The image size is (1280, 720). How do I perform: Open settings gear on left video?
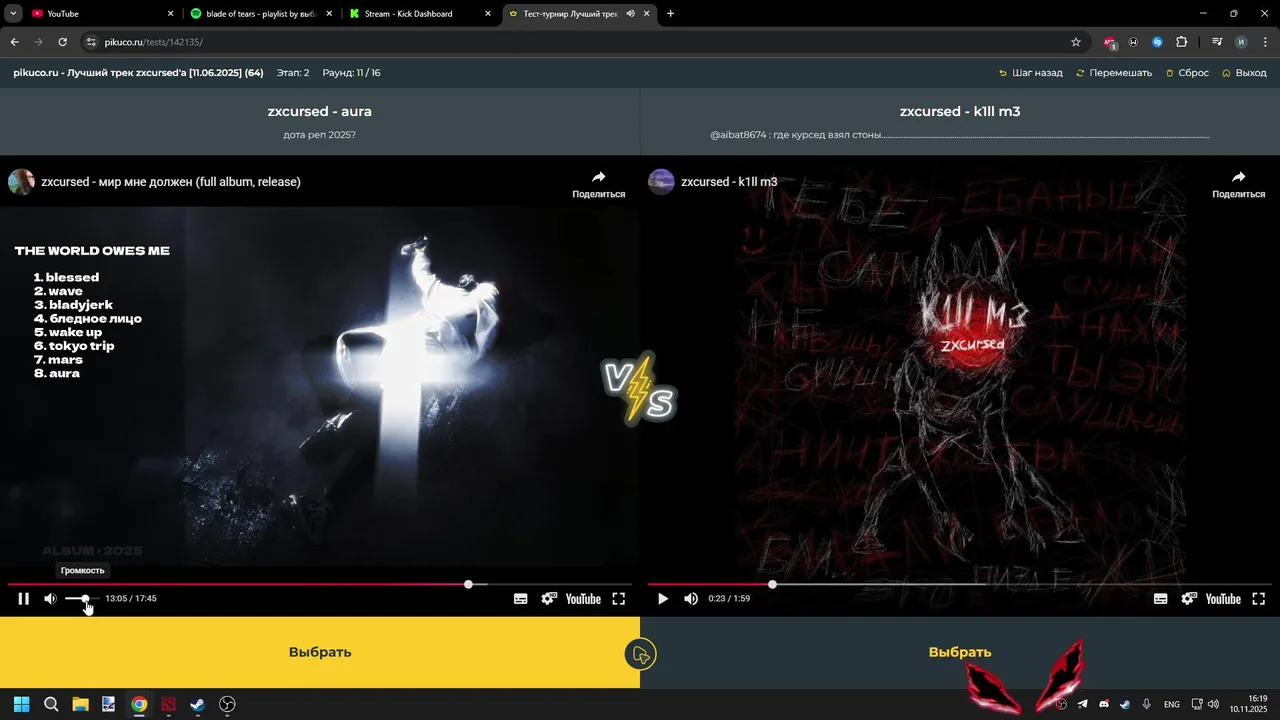coord(549,599)
